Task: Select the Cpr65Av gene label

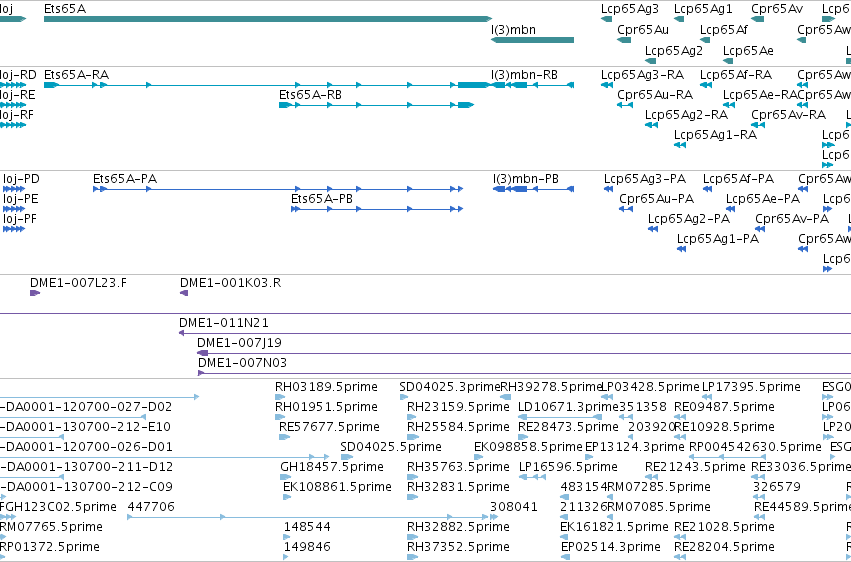Action: point(777,9)
